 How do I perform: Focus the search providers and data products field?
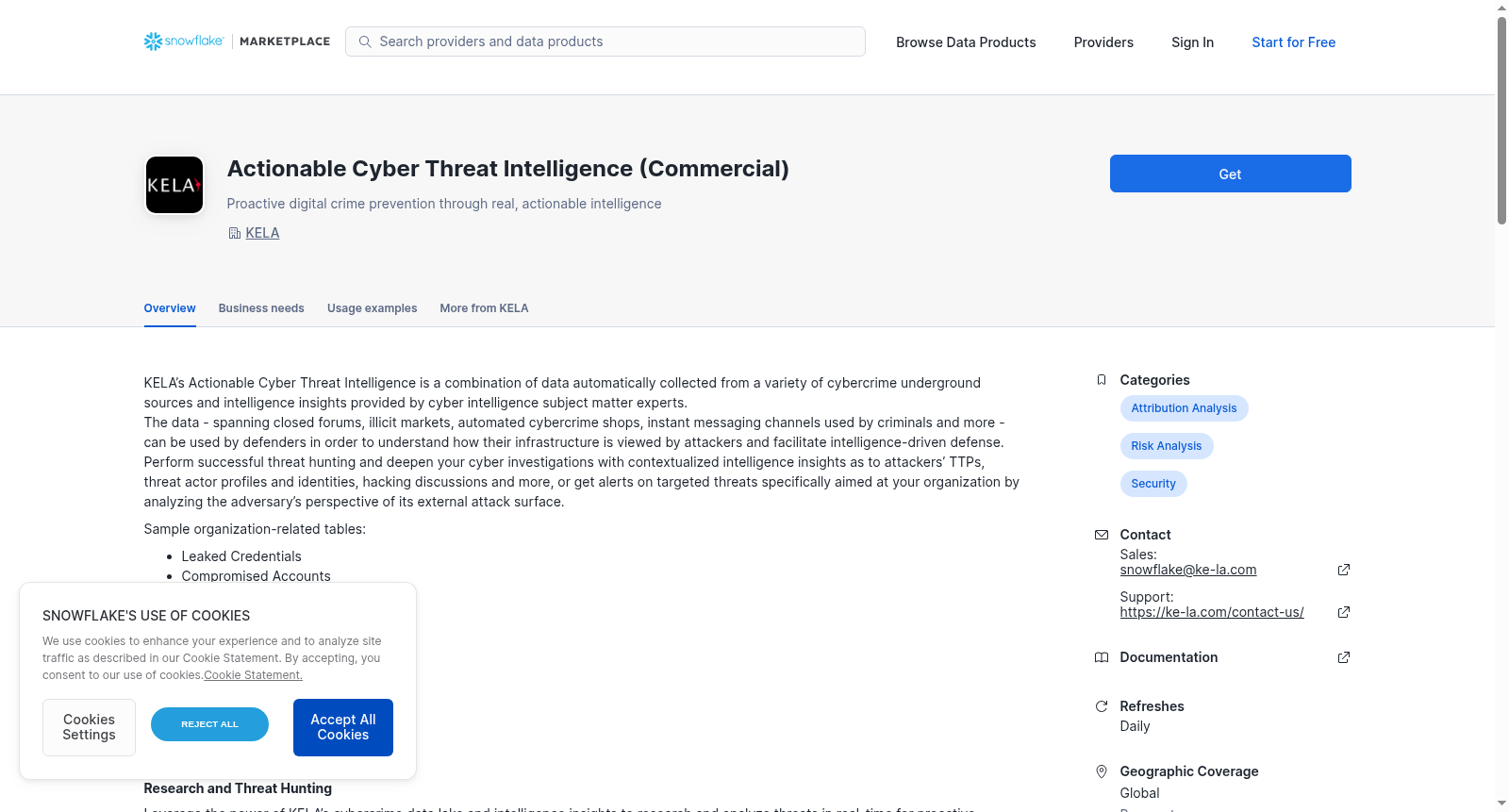tap(605, 41)
